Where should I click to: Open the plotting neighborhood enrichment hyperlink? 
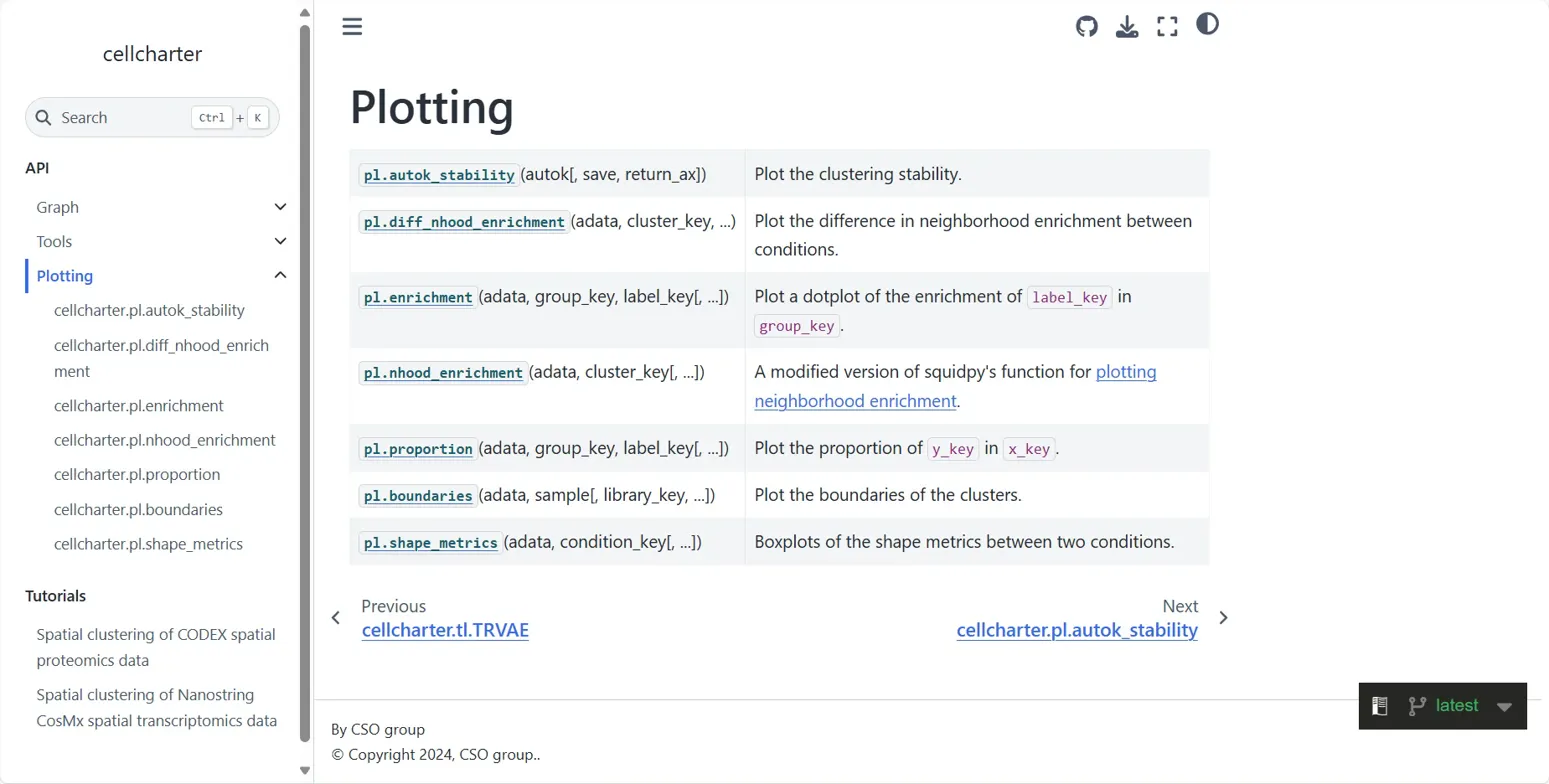(x=955, y=386)
